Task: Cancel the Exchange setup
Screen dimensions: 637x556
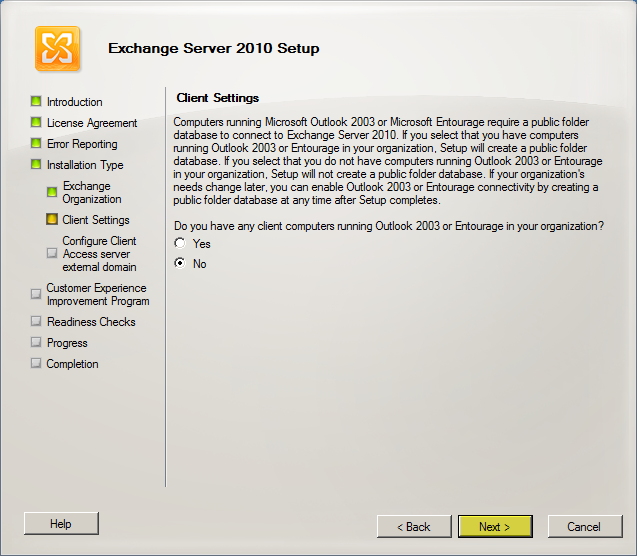Action: (x=585, y=527)
